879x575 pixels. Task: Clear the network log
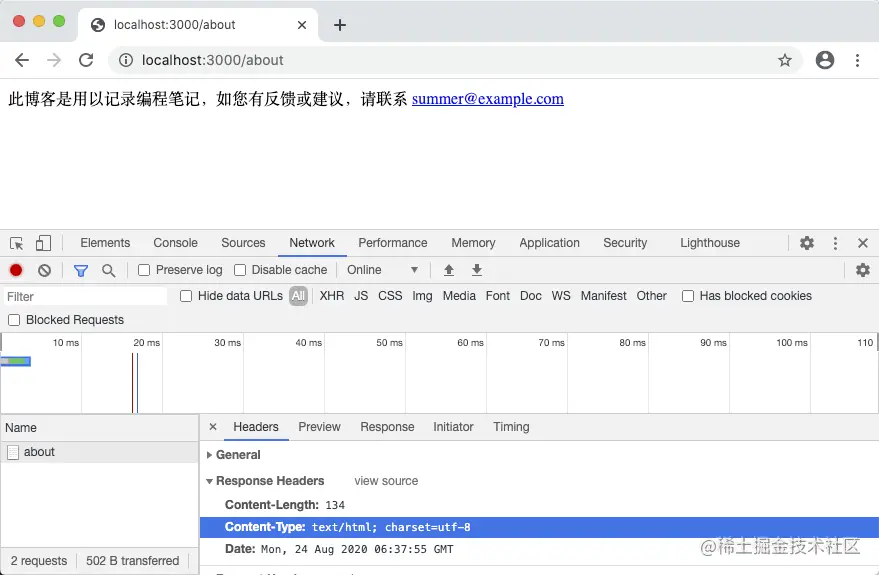coord(44,270)
